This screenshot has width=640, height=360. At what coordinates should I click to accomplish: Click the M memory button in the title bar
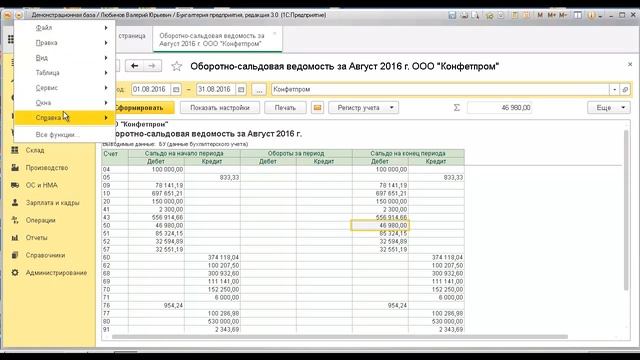[x=540, y=15]
